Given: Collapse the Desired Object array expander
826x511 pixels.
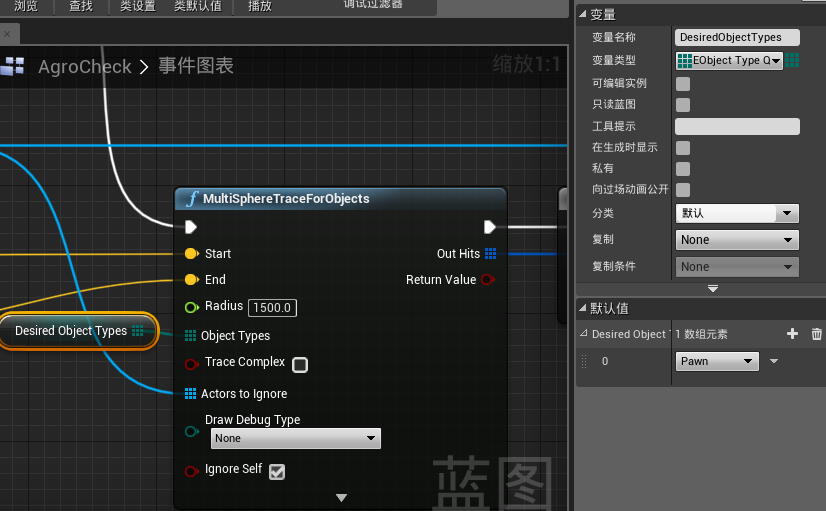Looking at the screenshot, I should 584,333.
